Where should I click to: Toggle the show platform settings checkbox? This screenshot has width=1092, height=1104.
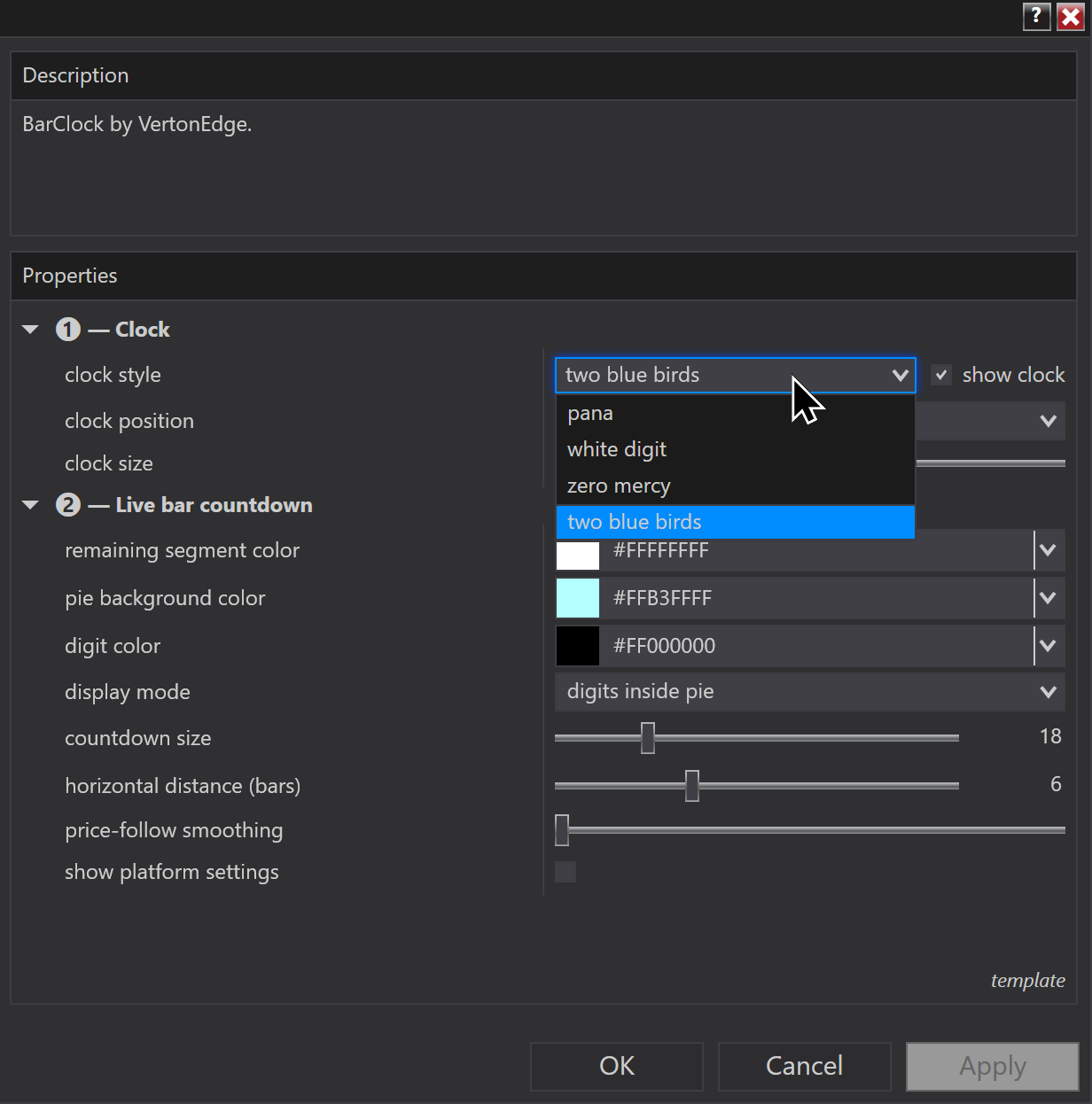[565, 872]
